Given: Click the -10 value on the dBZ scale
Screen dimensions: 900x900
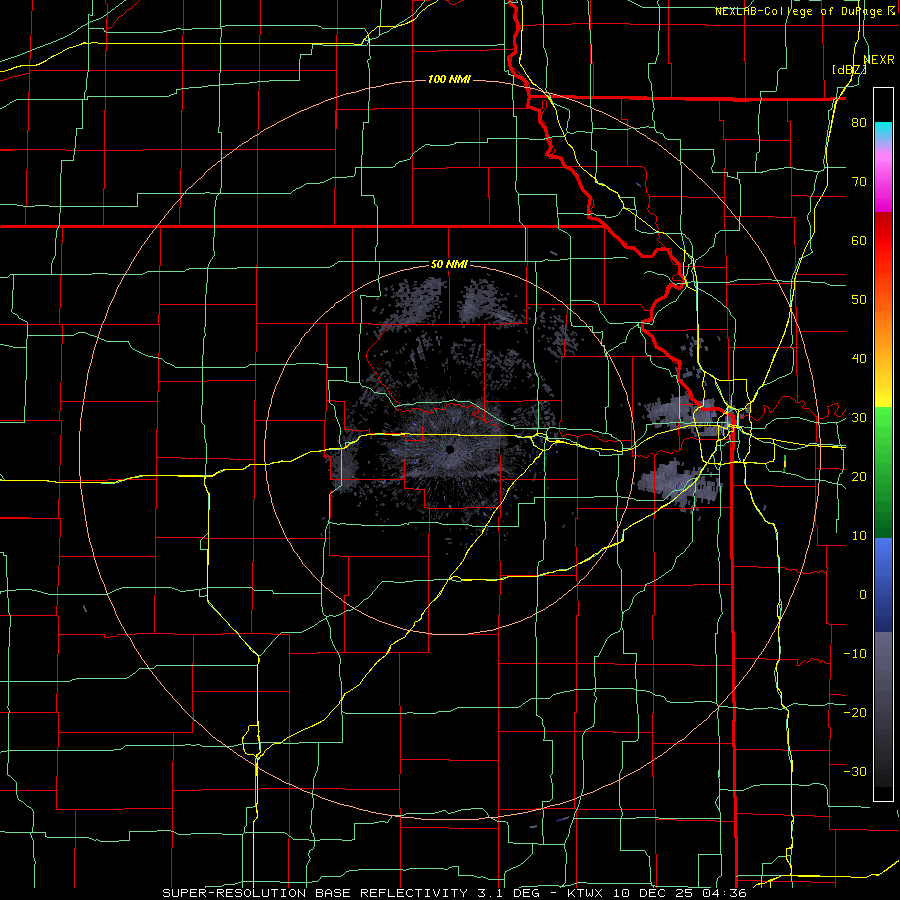Looking at the screenshot, I should 855,653.
